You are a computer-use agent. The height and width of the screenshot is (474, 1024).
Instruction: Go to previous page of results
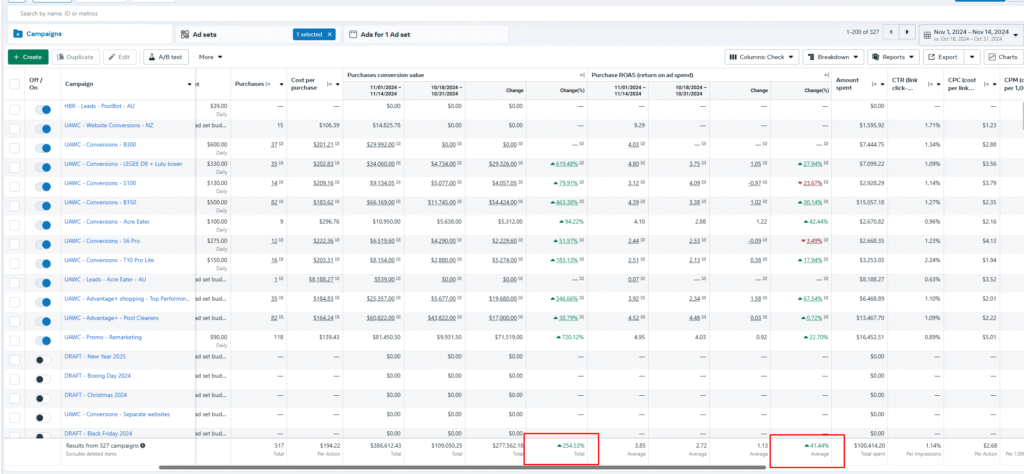891,33
